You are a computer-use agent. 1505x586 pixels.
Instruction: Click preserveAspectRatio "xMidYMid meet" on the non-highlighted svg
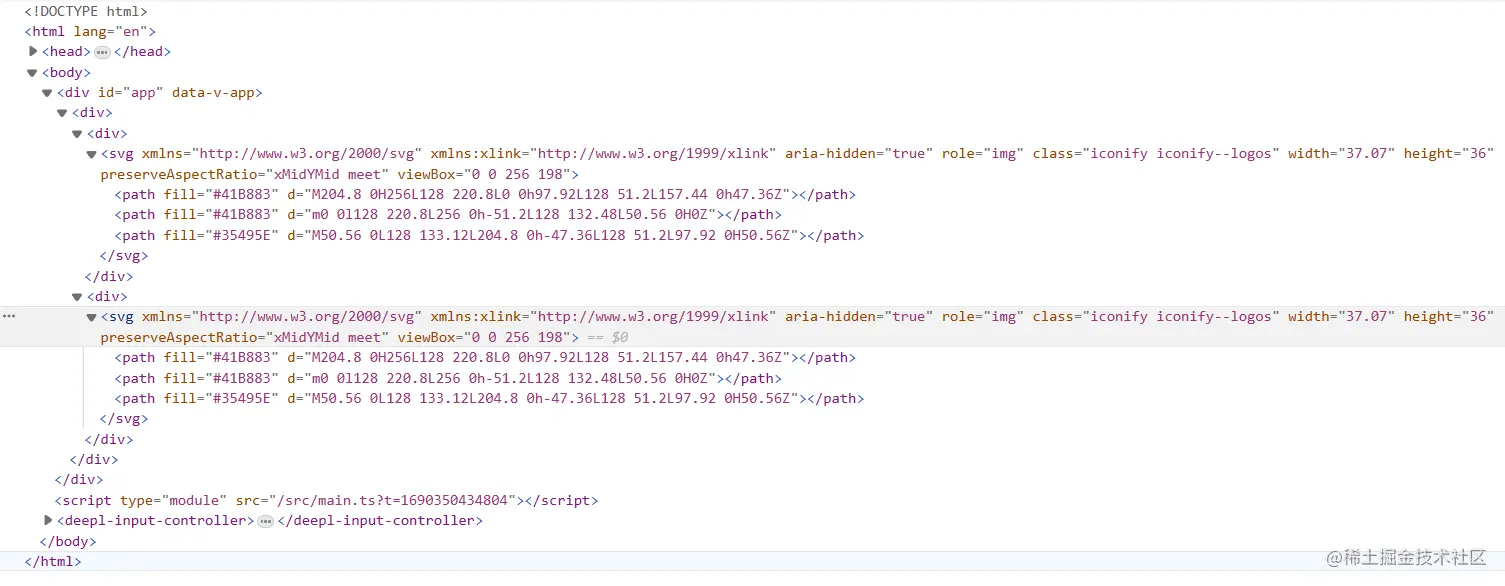327,174
